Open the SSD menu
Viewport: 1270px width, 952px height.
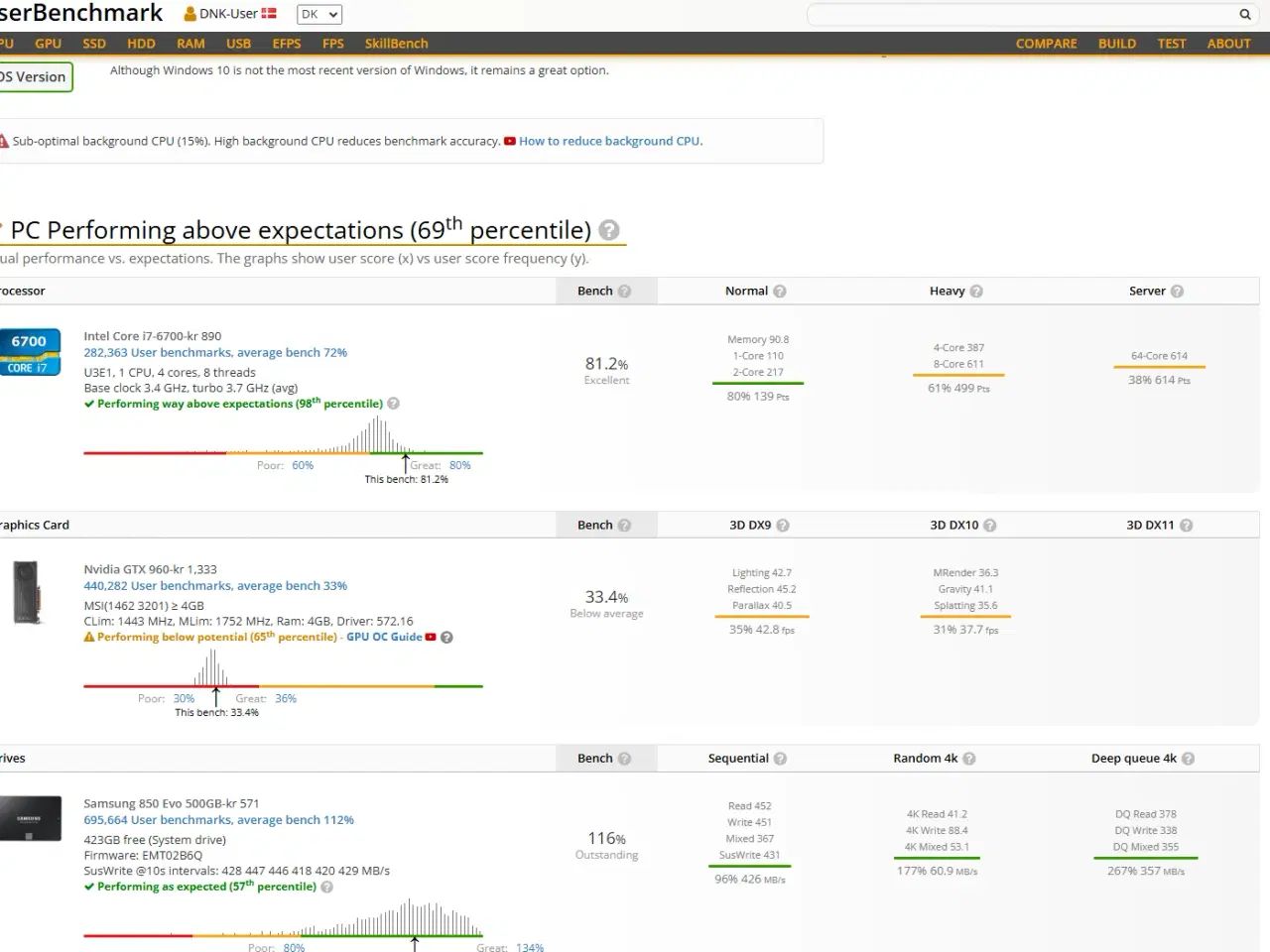coord(94,44)
